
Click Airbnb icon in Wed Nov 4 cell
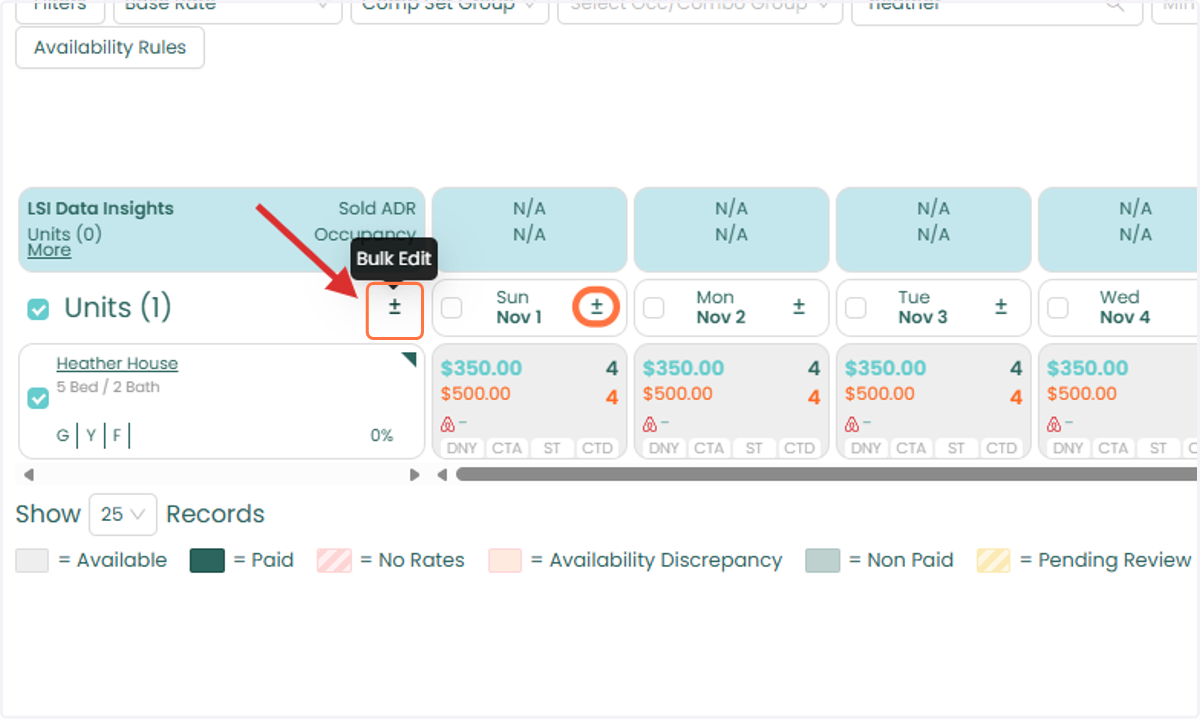[x=1055, y=423]
